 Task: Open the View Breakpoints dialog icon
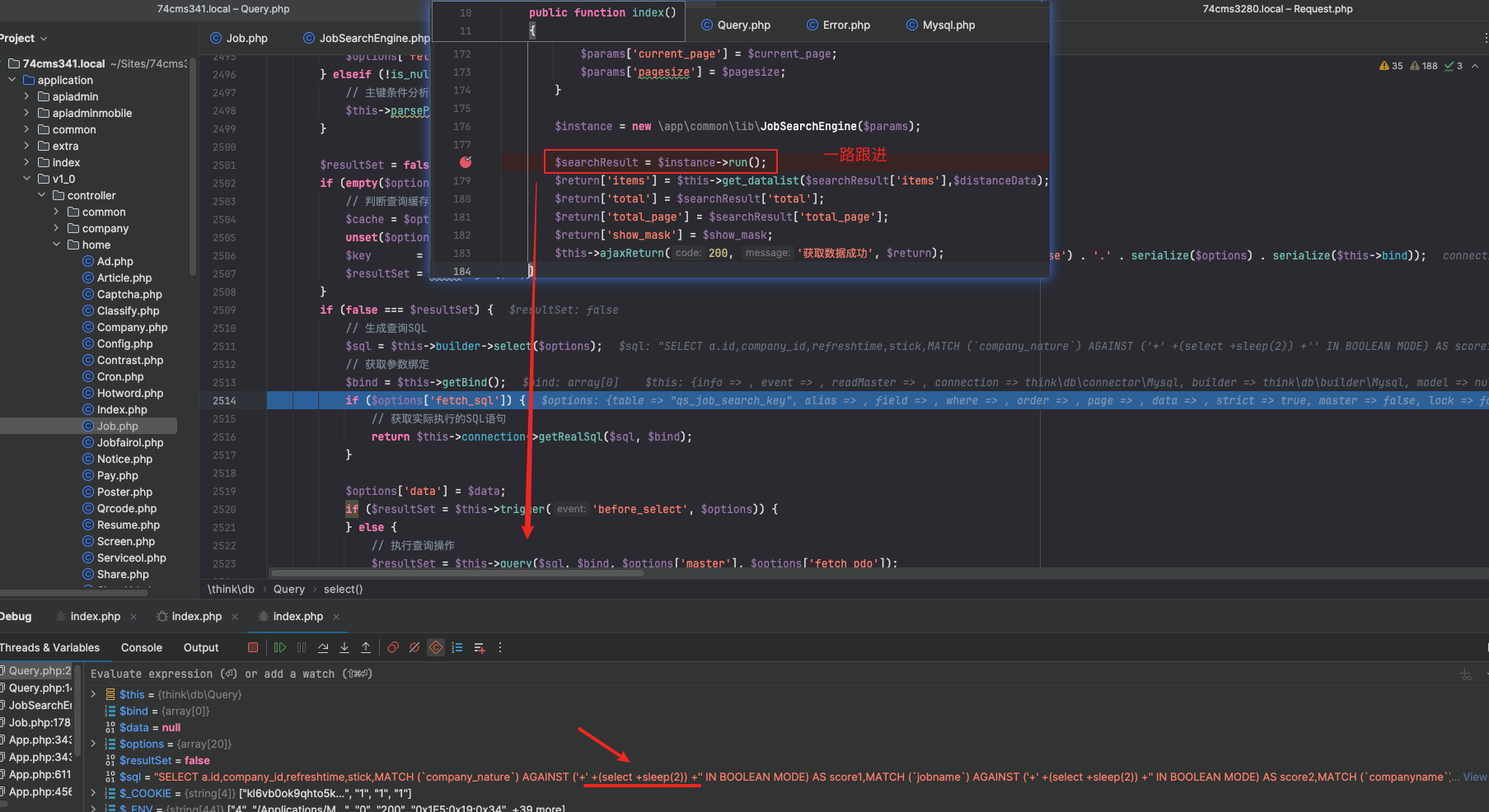393,647
